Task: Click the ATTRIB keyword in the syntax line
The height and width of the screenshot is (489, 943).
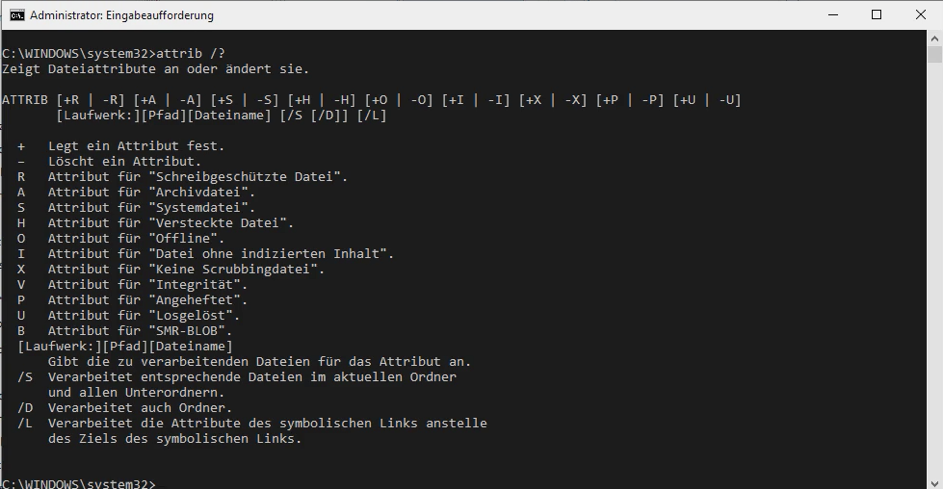Action: point(25,100)
